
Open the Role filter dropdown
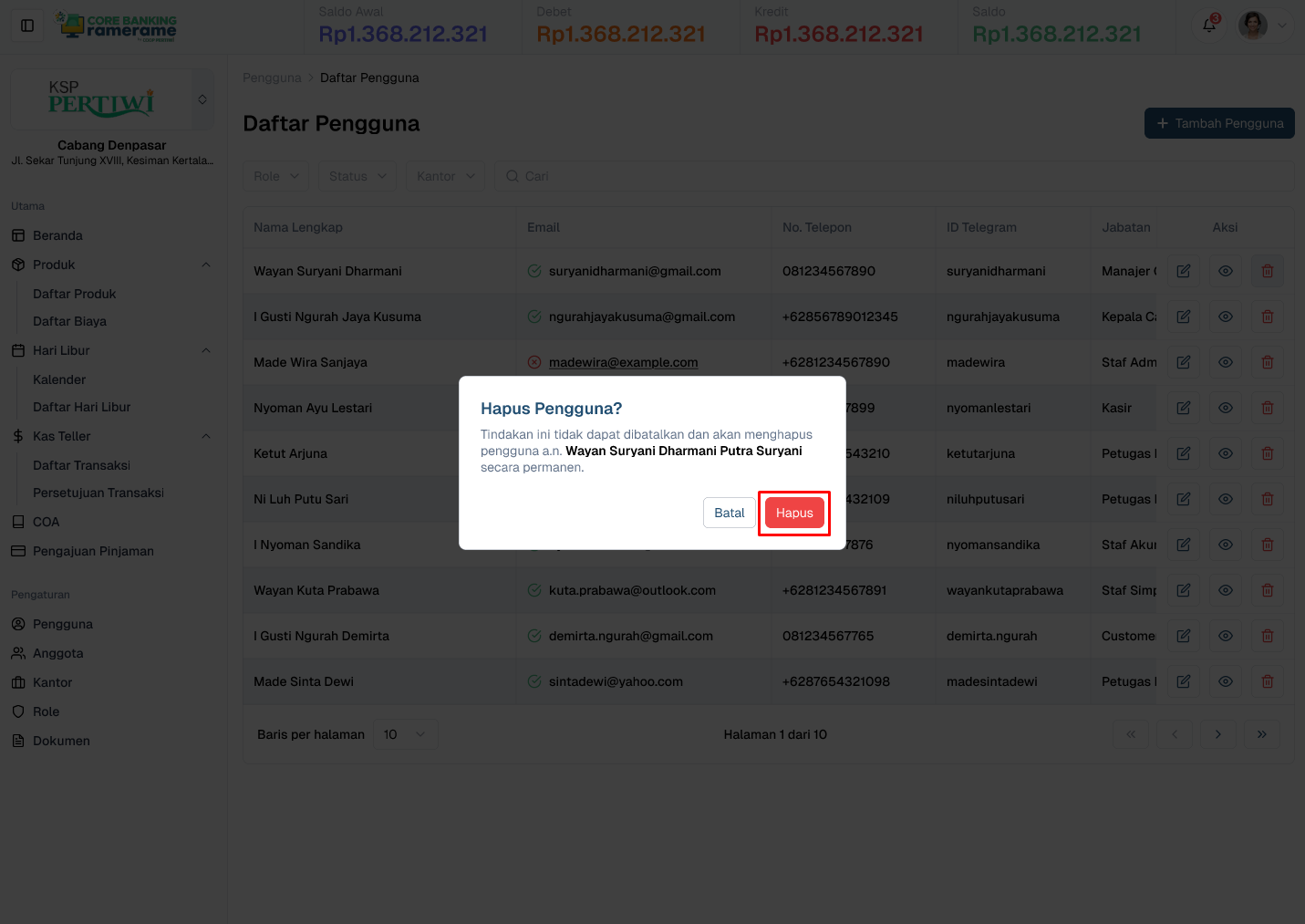pos(275,175)
